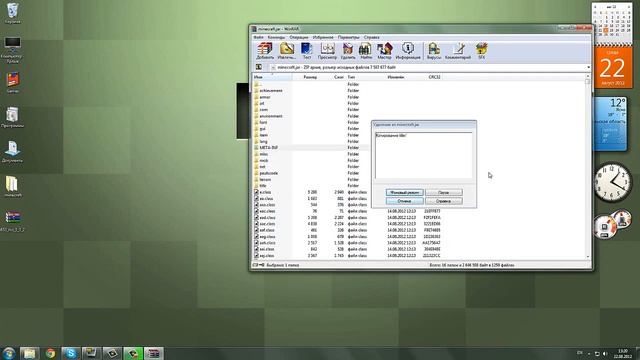Image resolution: width=640 pixels, height=360 pixels.
Task: Open the Комментарий (Comment) tool
Action: (x=458, y=51)
